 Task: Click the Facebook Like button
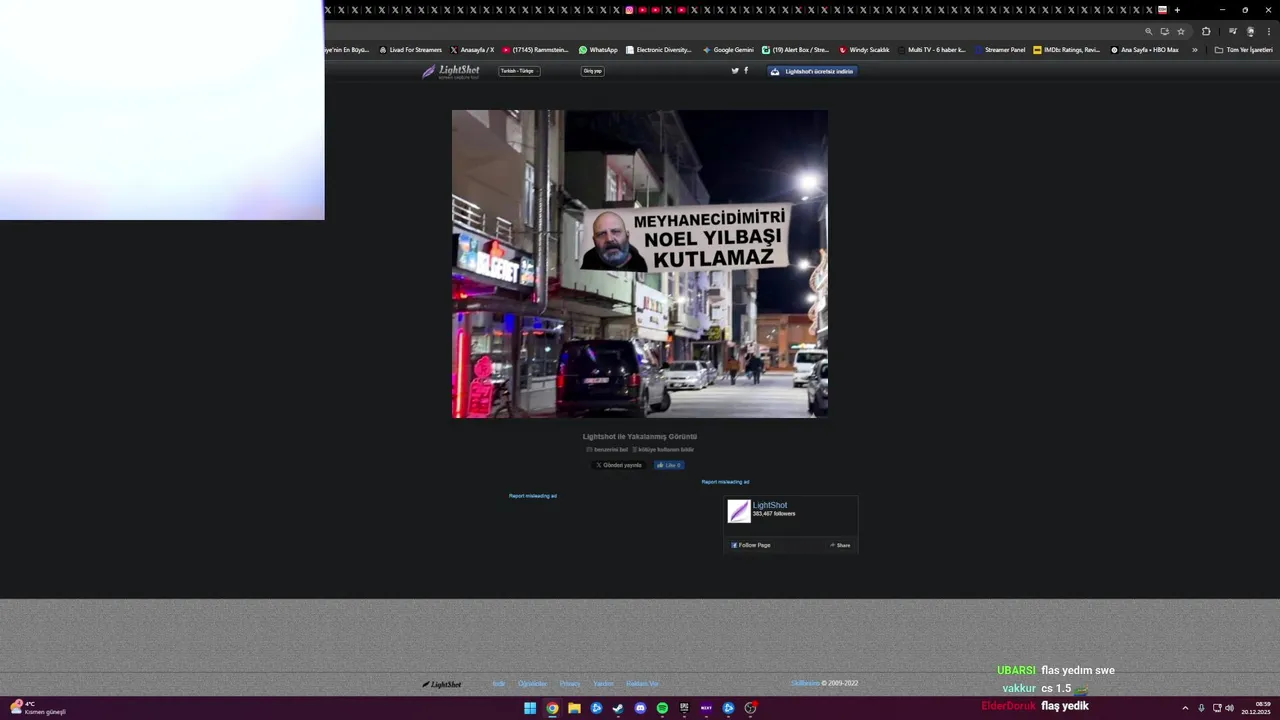click(669, 465)
